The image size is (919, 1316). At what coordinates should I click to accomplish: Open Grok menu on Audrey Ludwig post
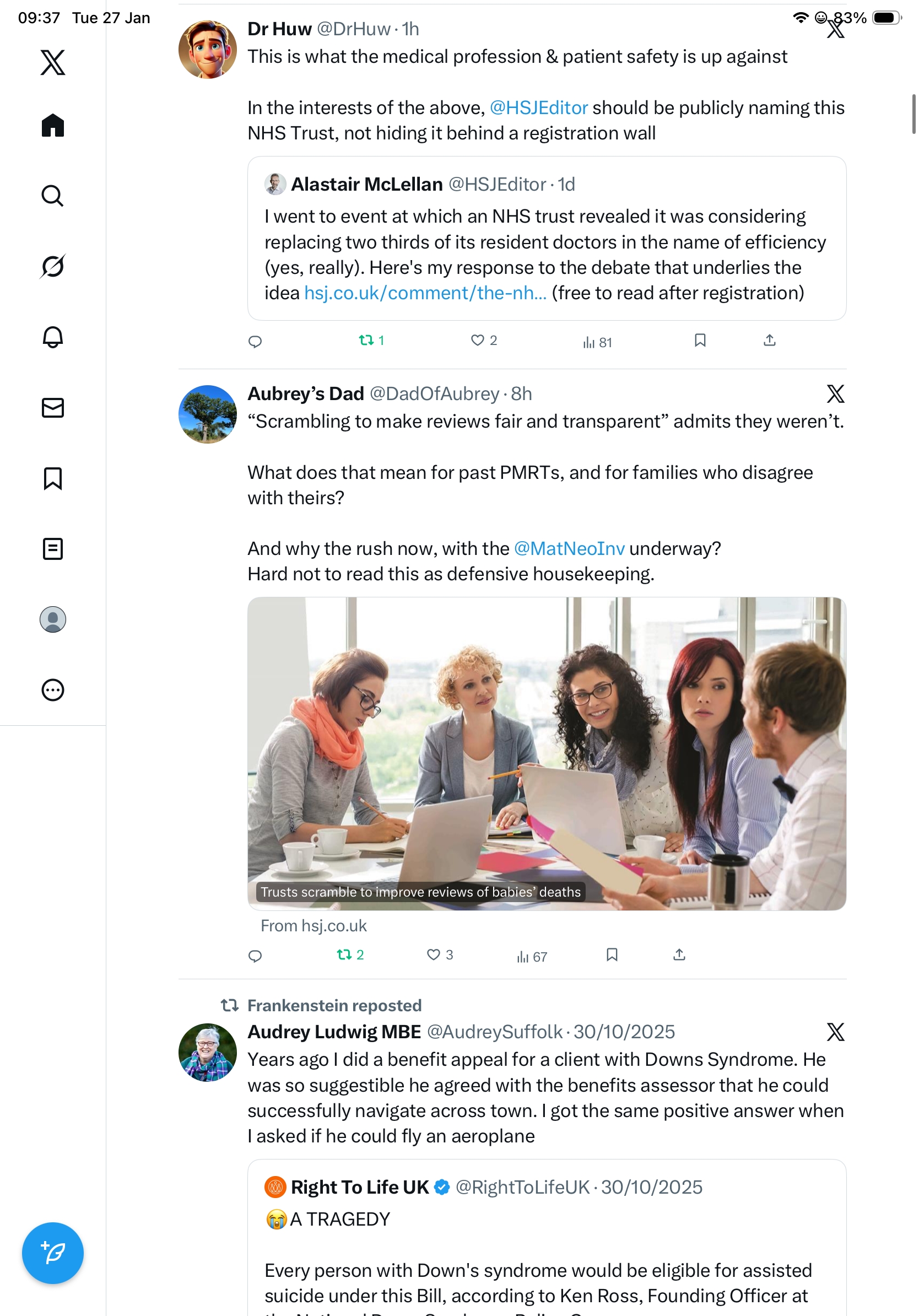click(835, 1032)
